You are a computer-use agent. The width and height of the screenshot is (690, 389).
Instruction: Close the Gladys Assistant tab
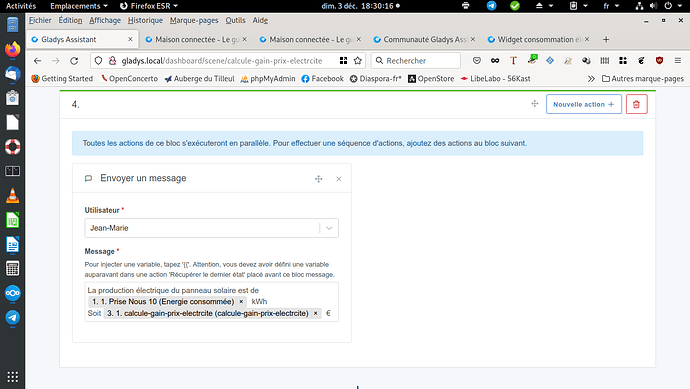tap(130, 39)
